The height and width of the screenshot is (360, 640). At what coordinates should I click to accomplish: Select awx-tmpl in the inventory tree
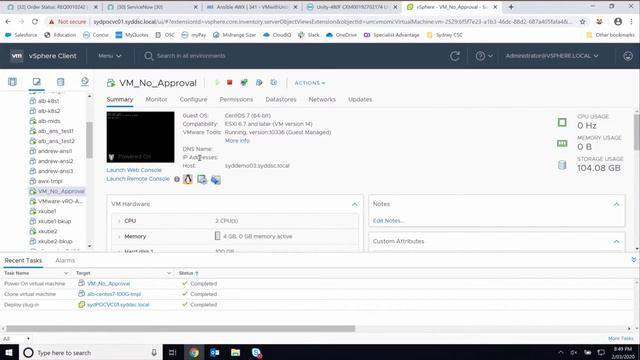click(50, 181)
